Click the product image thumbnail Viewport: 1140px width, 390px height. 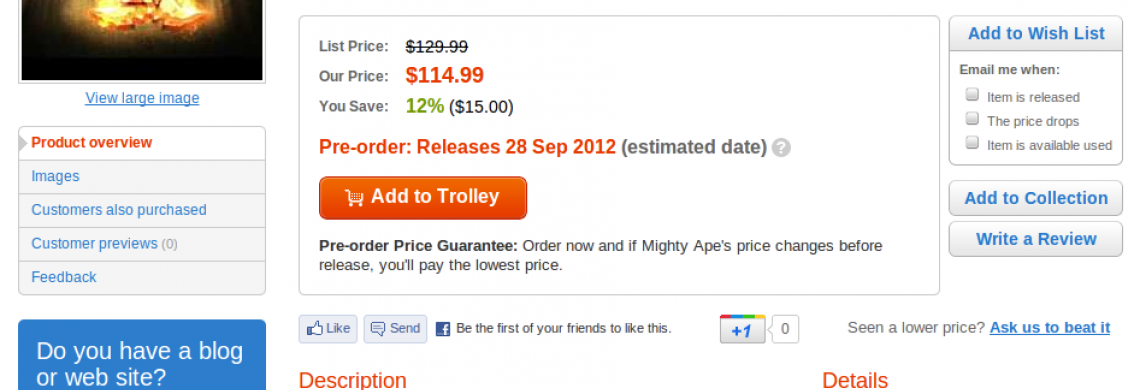(x=142, y=40)
